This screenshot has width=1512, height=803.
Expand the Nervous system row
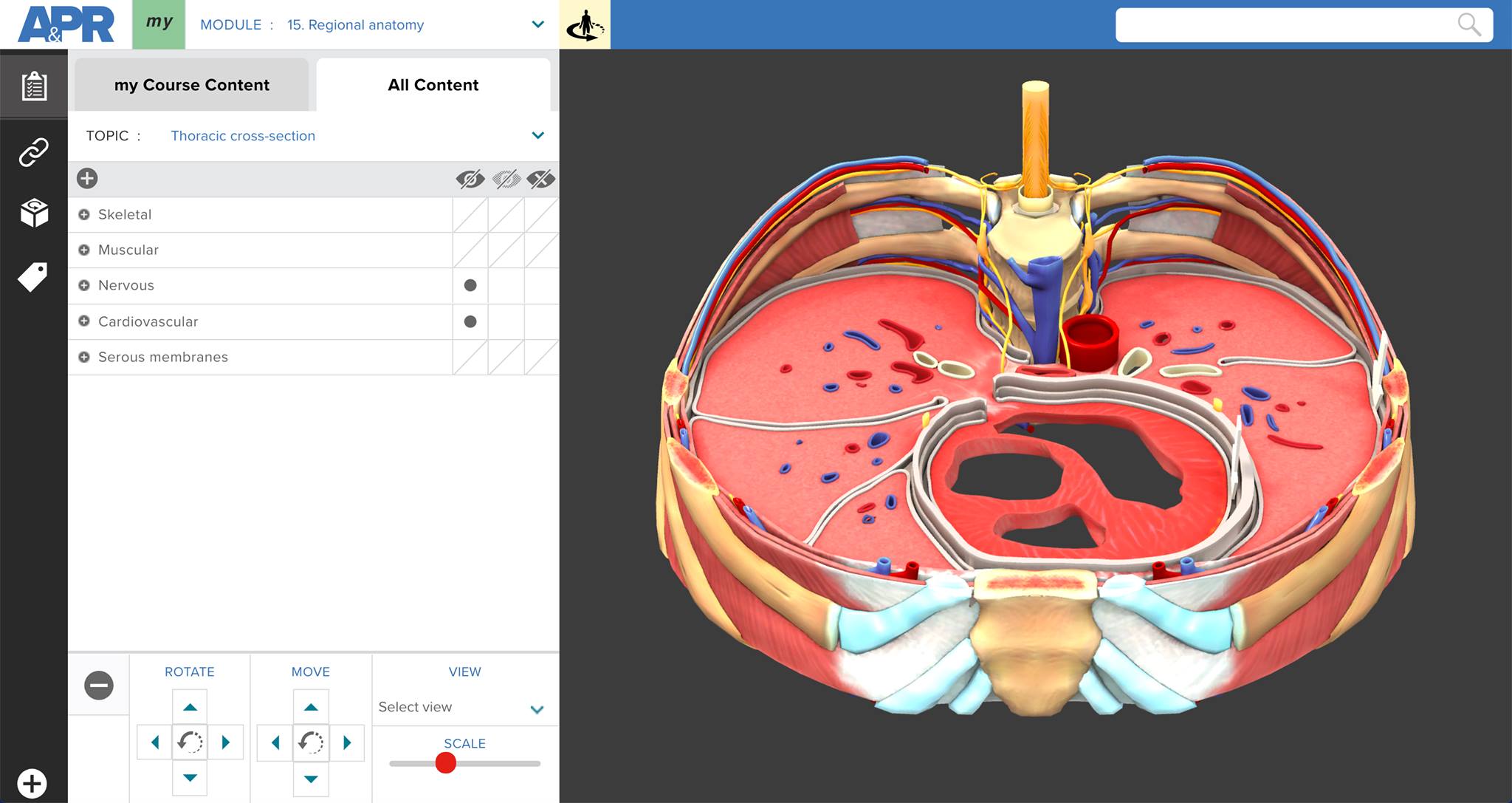84,285
